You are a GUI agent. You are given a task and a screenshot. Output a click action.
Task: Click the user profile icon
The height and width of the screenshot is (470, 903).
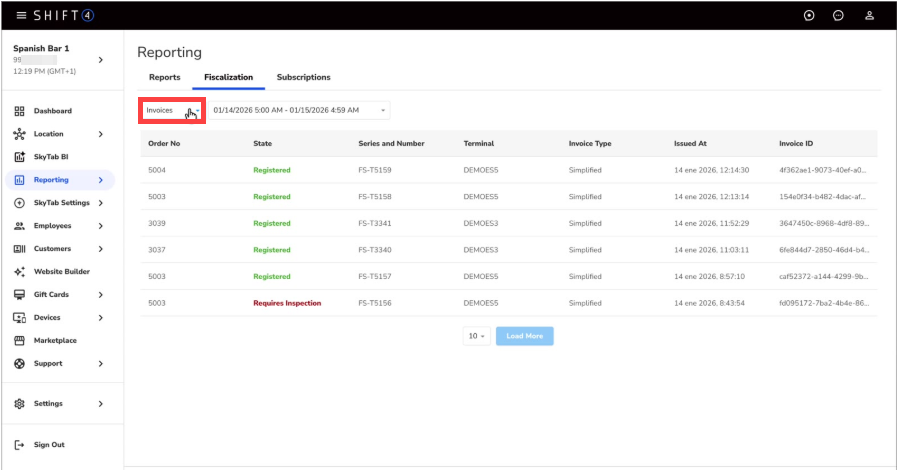869,15
